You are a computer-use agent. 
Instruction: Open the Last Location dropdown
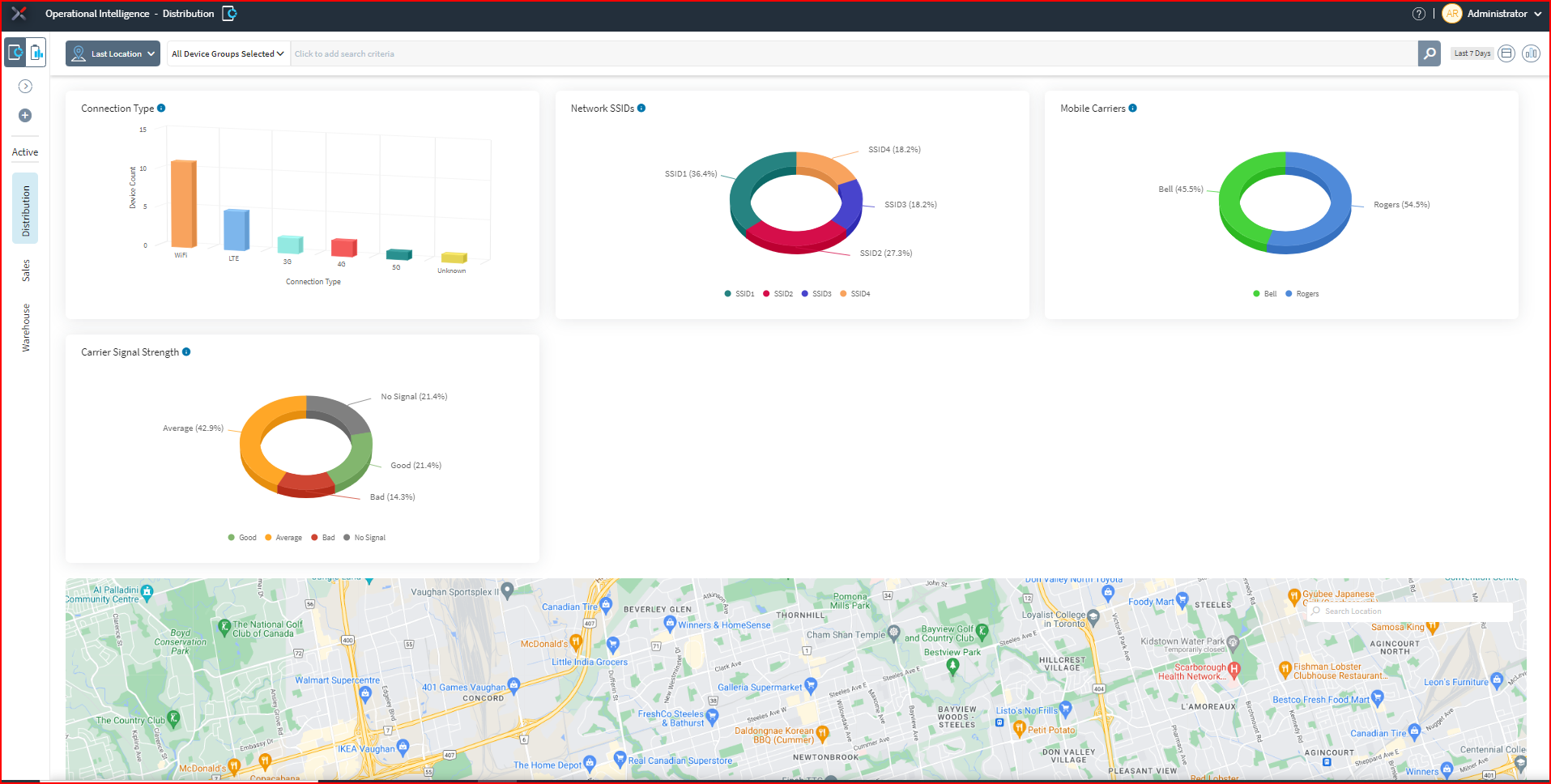[113, 54]
